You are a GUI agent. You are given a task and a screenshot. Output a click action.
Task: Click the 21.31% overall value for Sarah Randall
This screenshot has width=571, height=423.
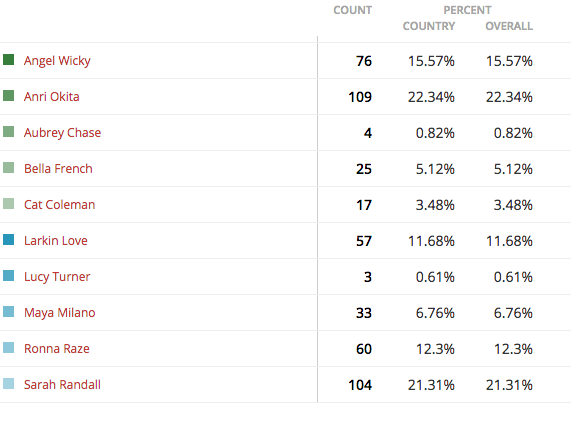[509, 385]
